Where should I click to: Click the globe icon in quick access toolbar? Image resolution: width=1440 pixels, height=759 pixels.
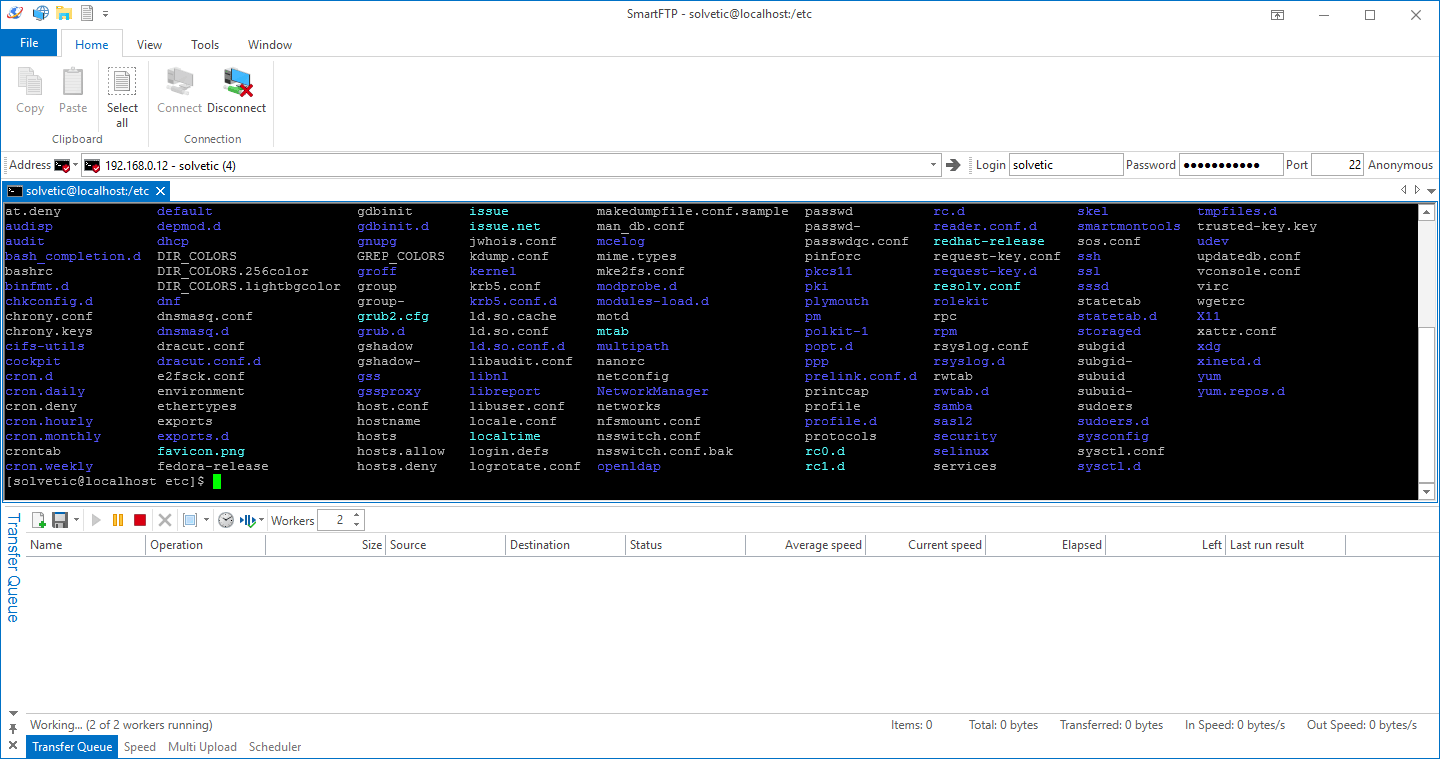pos(41,14)
